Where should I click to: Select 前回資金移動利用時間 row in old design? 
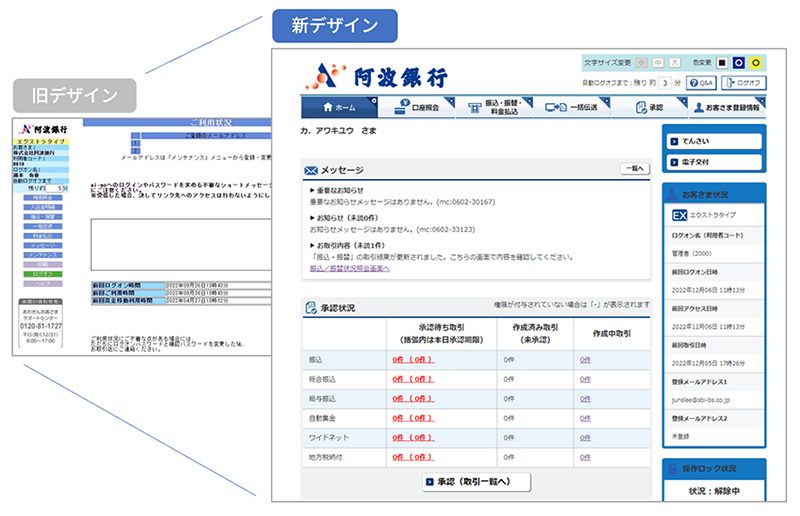[x=181, y=301]
